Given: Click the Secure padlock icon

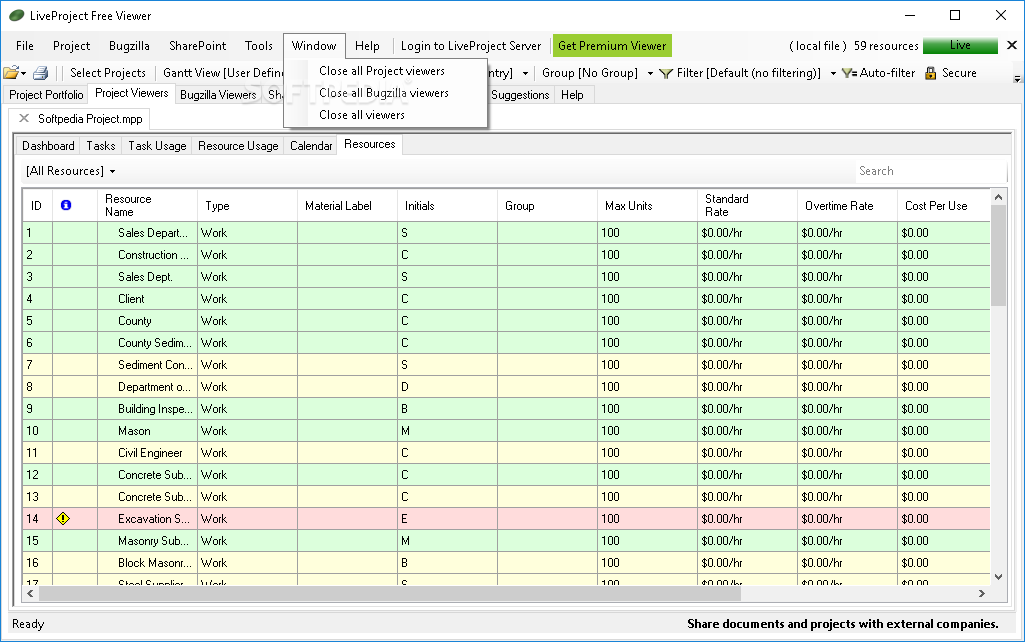Looking at the screenshot, I should [x=930, y=73].
